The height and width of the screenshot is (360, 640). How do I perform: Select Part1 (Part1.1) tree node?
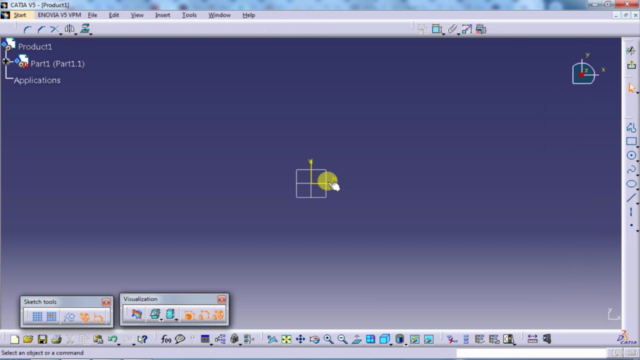coord(58,64)
